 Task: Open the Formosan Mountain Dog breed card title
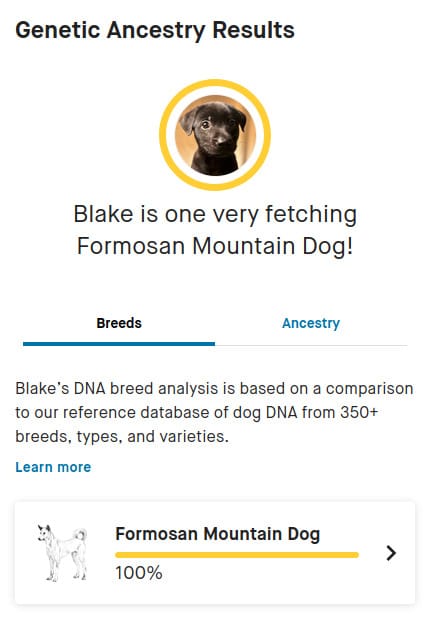click(218, 534)
